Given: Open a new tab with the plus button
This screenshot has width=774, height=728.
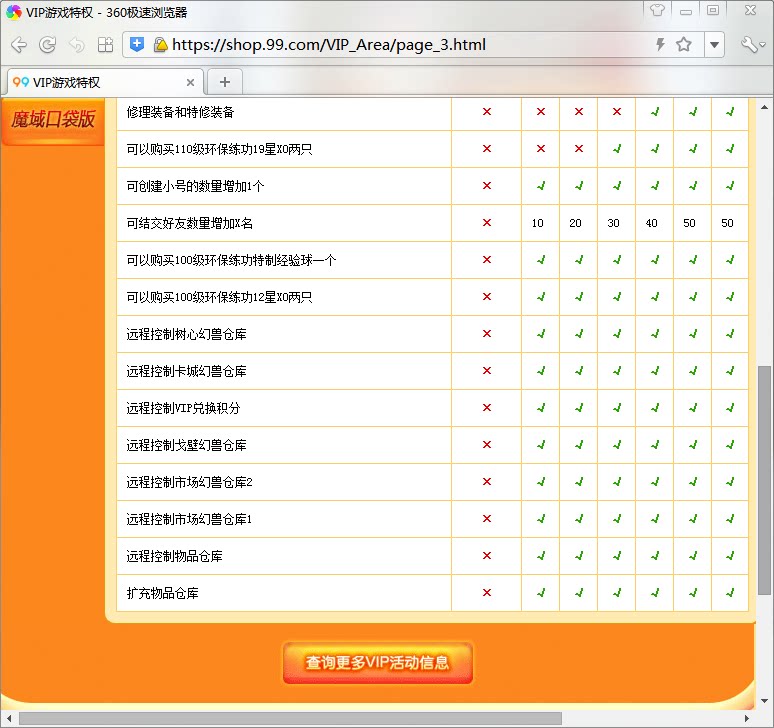Looking at the screenshot, I should pos(225,82).
